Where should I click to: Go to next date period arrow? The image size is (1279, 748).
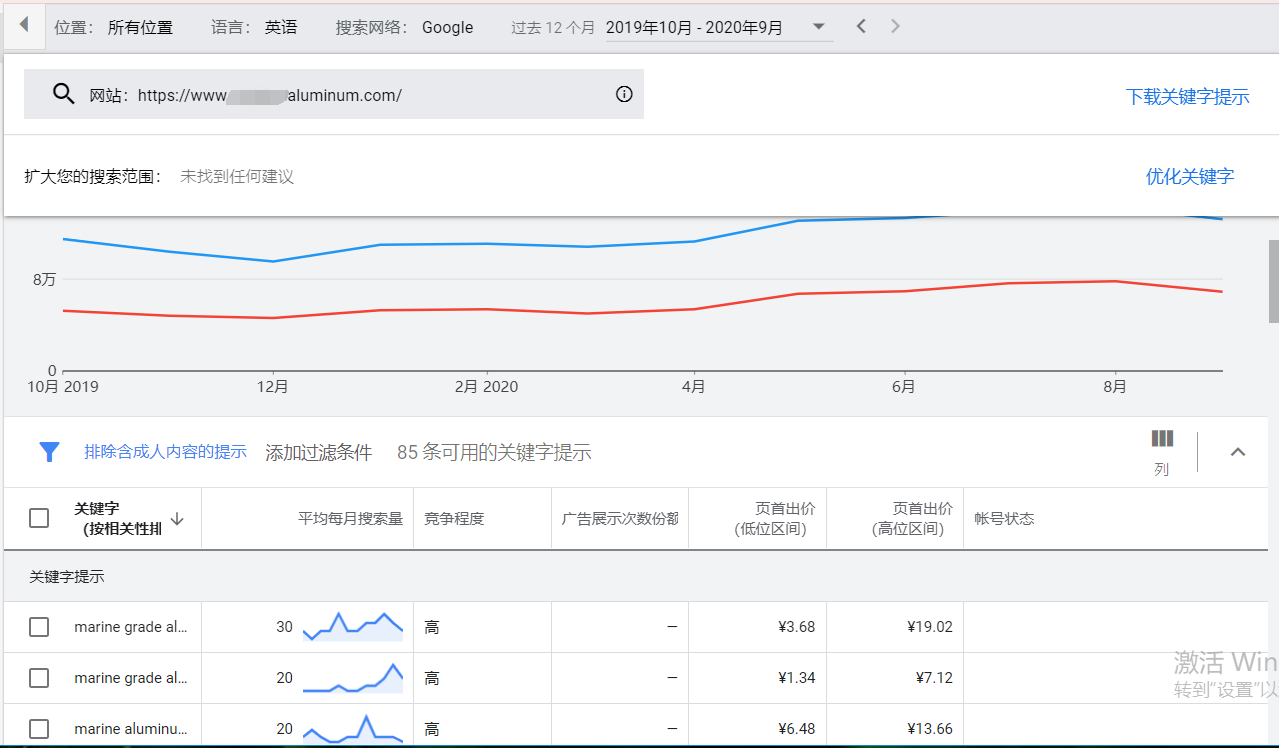(895, 27)
